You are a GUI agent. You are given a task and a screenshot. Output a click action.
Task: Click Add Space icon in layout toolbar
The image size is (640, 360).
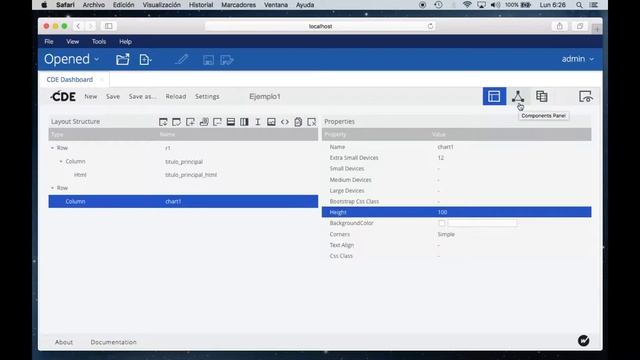coord(258,122)
